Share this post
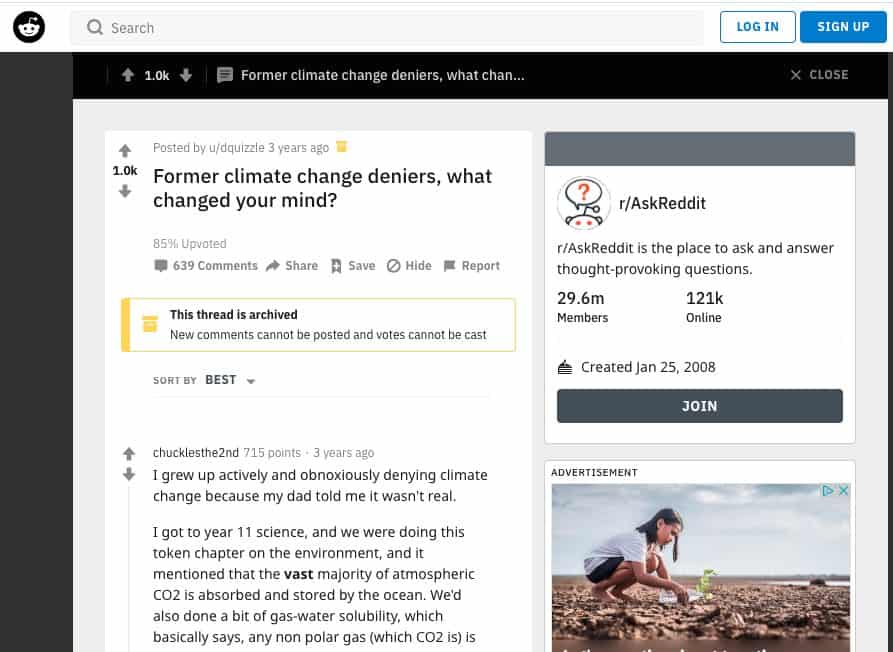This screenshot has height=652, width=893. pos(292,266)
